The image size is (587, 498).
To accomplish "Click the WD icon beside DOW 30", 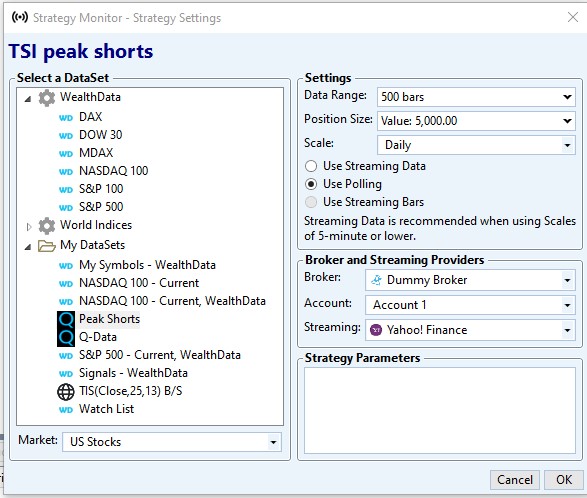I will [66, 136].
